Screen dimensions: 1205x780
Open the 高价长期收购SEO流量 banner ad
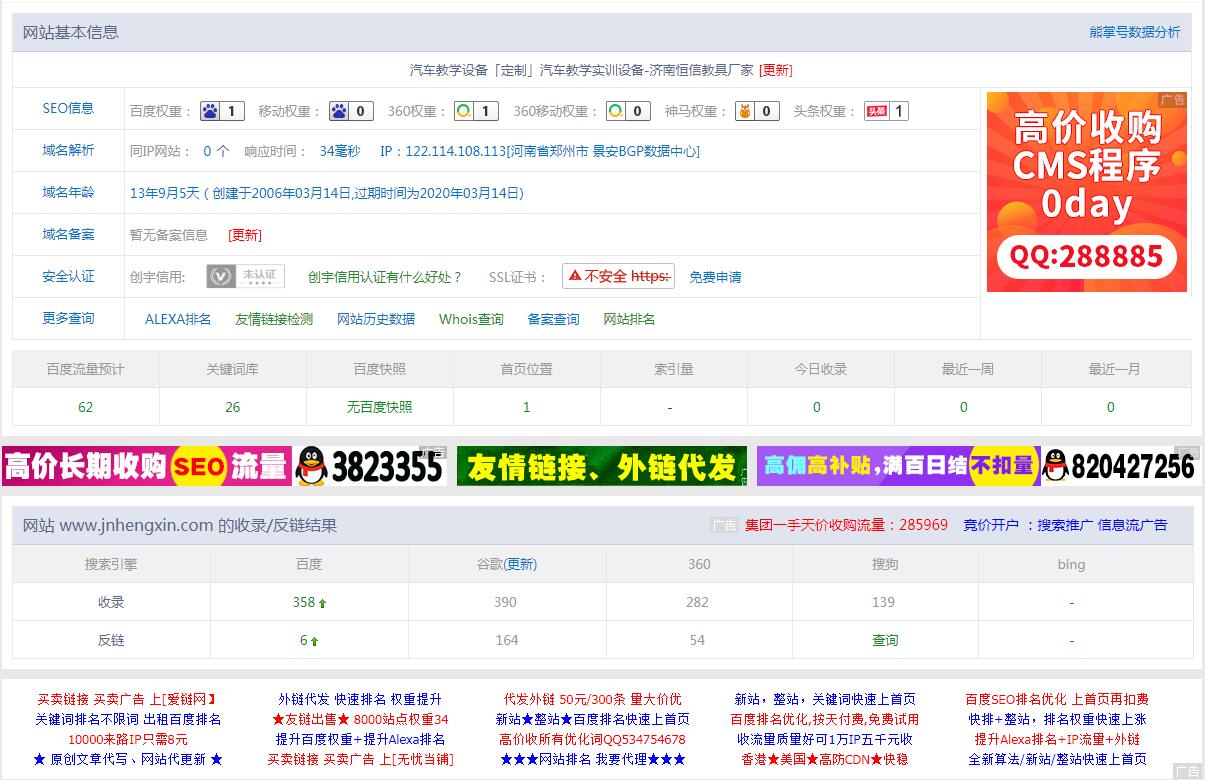(x=224, y=466)
